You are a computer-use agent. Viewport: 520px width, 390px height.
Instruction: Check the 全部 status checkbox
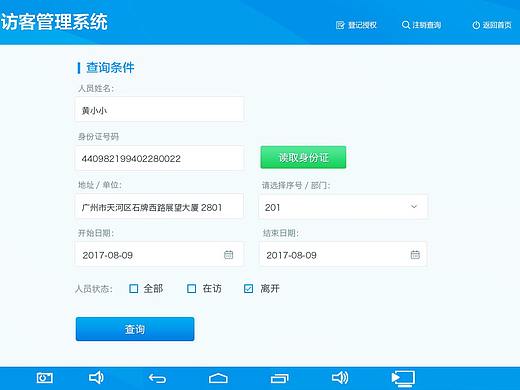pos(133,288)
